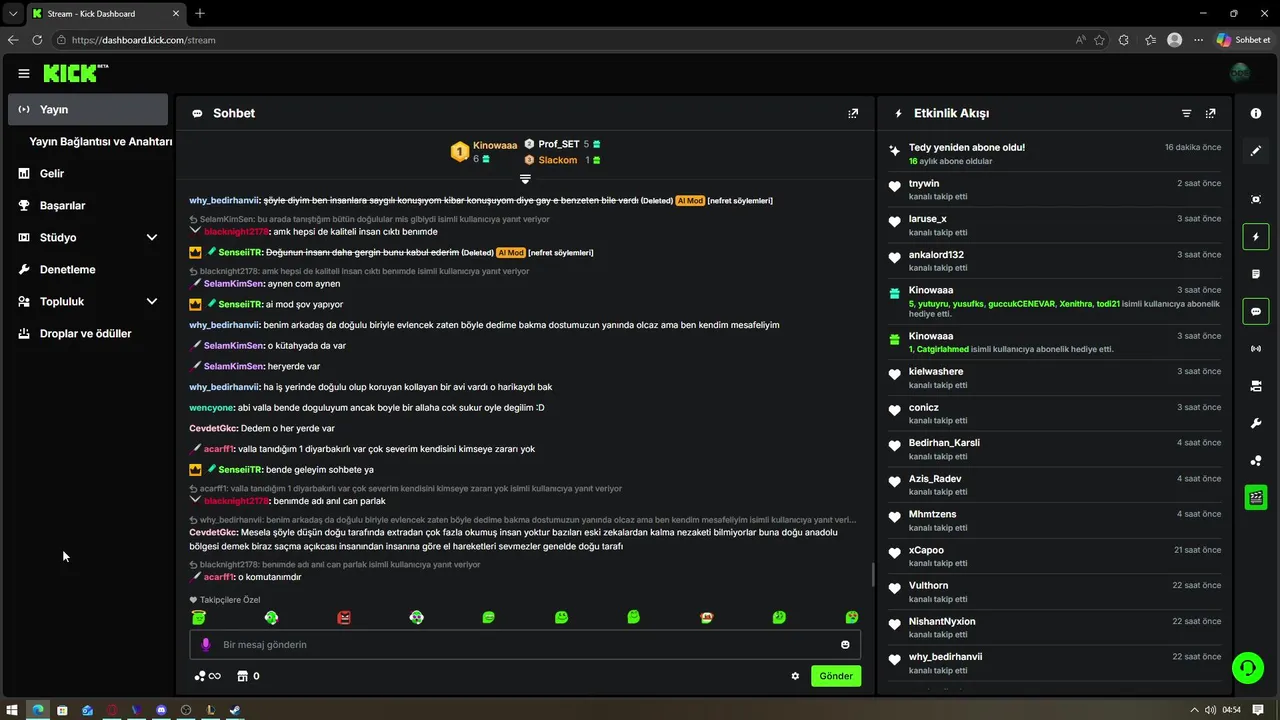The image size is (1280, 720).
Task: Click username wencyone in chat
Action: [211, 407]
